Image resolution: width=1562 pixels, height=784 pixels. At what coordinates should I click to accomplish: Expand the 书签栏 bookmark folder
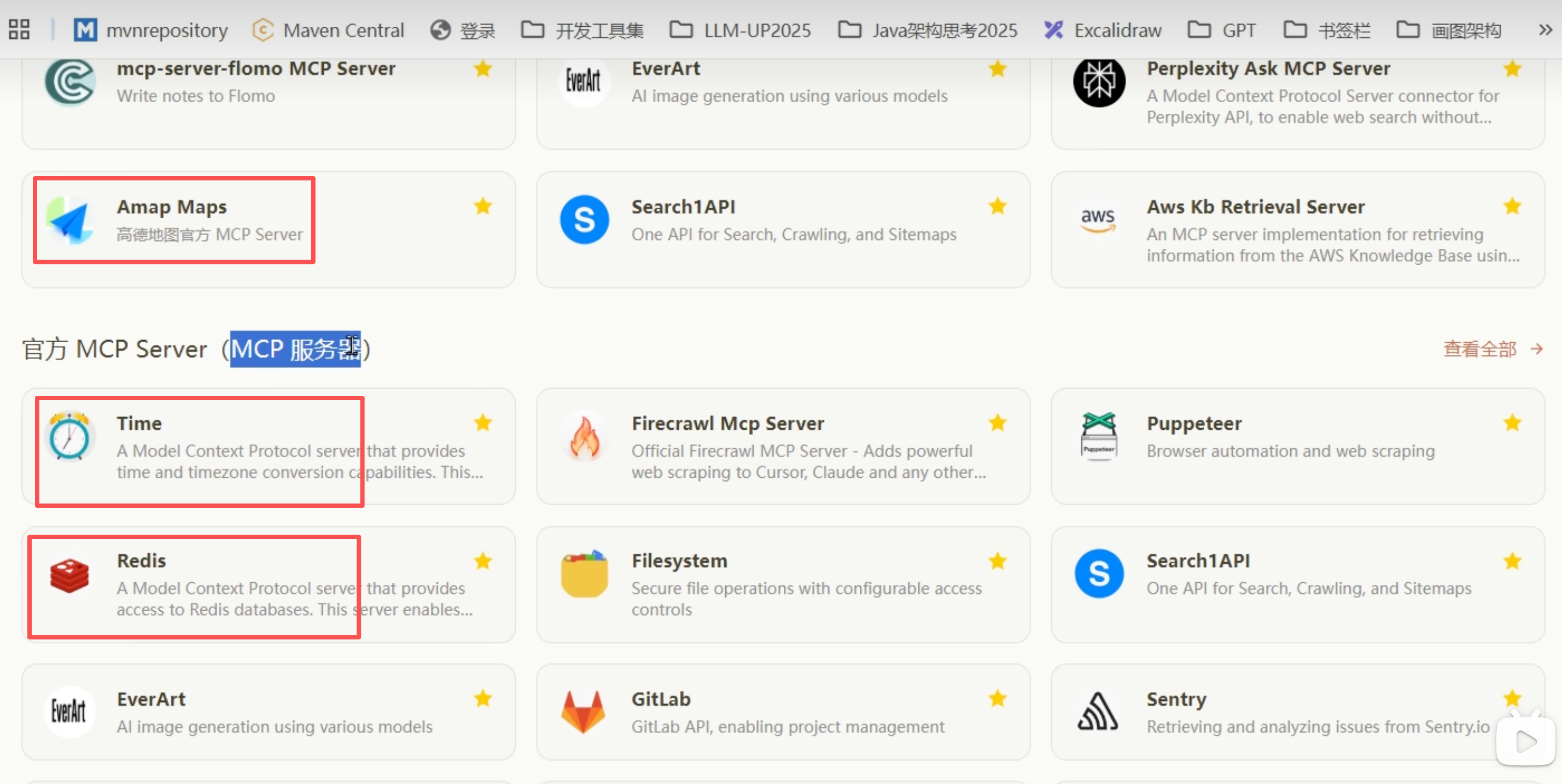(x=1327, y=30)
